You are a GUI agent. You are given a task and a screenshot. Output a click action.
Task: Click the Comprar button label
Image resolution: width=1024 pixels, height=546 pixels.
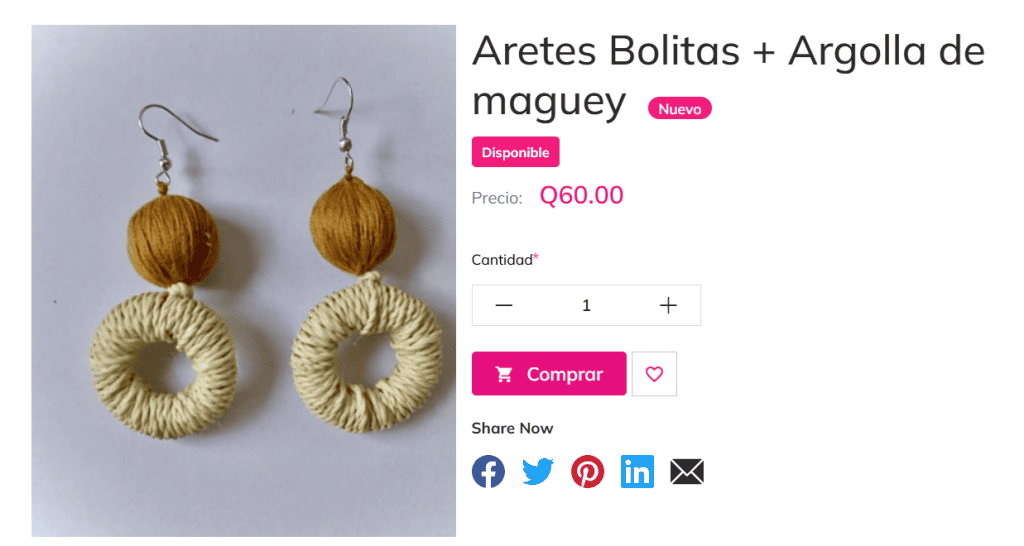point(565,374)
